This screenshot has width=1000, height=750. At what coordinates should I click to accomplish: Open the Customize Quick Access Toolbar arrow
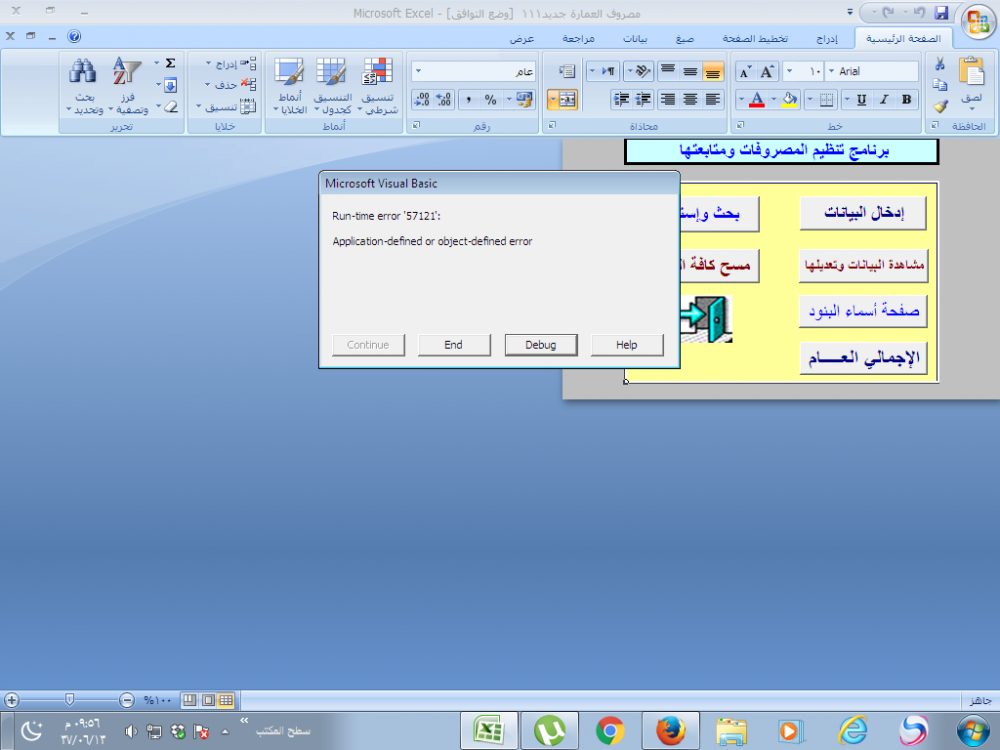click(x=849, y=12)
